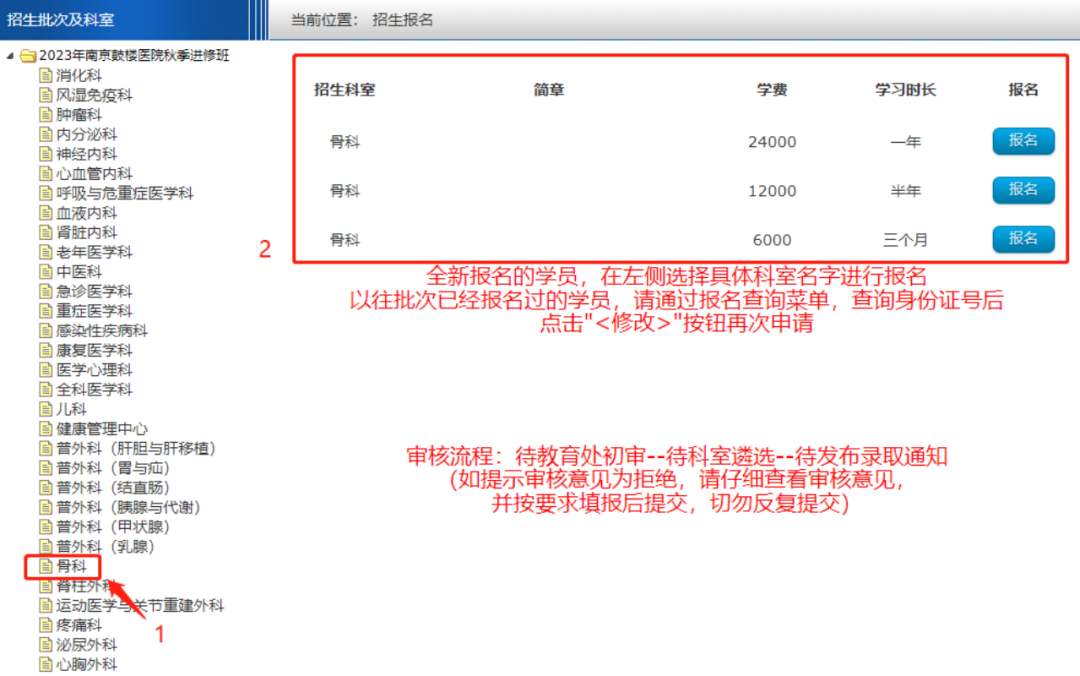Choose 血液内科 from the list
Screen dimensions: 1080x676
[86, 213]
